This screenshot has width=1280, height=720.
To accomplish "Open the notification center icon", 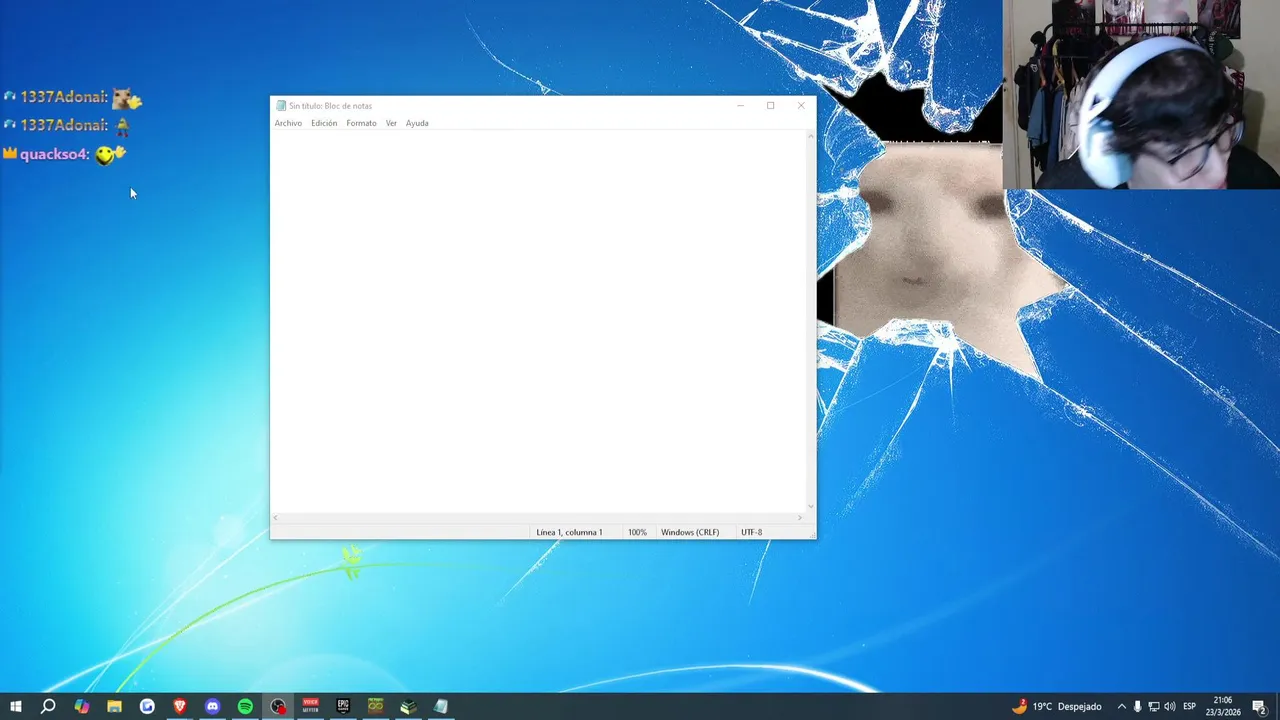I will click(x=1259, y=706).
